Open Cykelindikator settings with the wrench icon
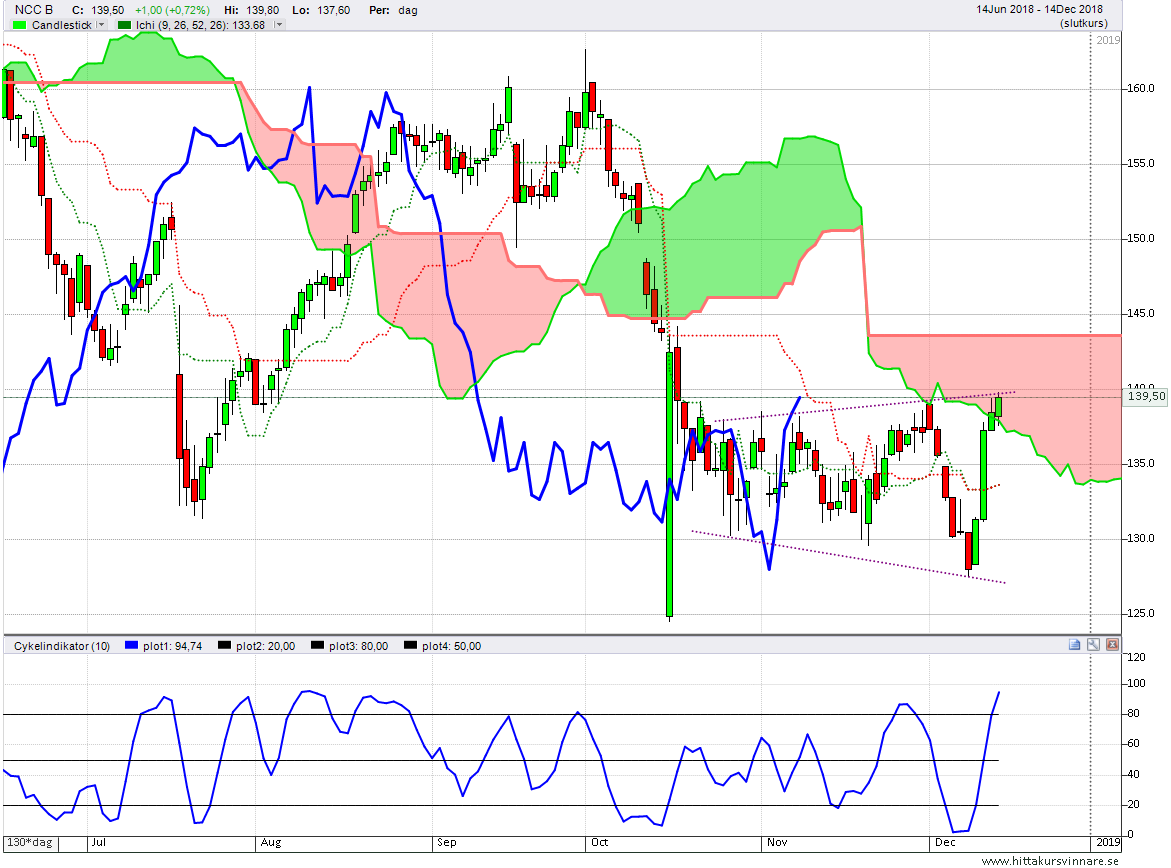1171x868 pixels. 1093,645
